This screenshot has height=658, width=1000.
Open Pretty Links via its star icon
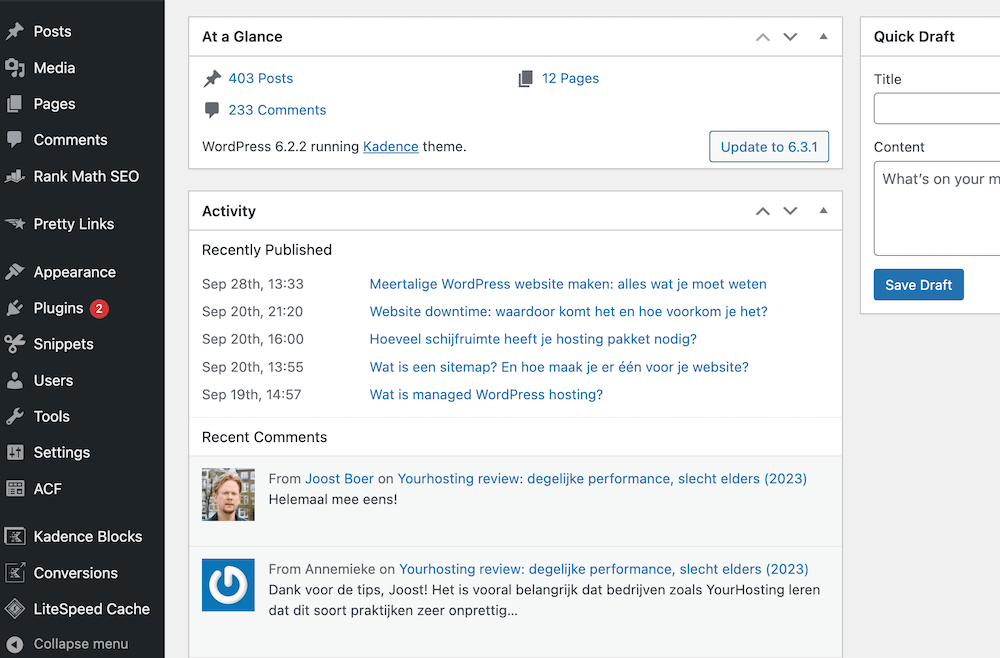click(x=15, y=224)
